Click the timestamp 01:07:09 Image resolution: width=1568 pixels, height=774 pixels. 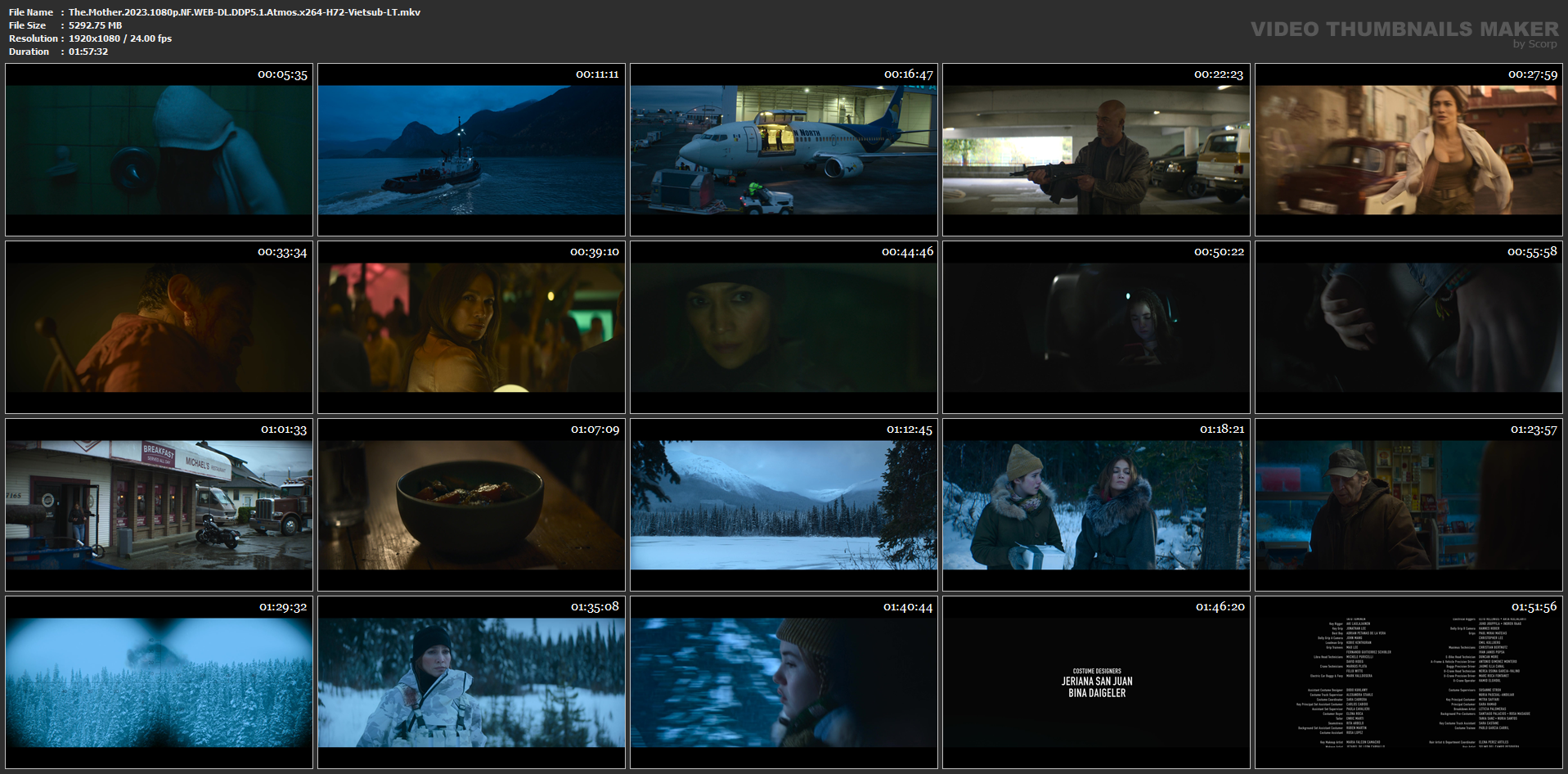(595, 430)
